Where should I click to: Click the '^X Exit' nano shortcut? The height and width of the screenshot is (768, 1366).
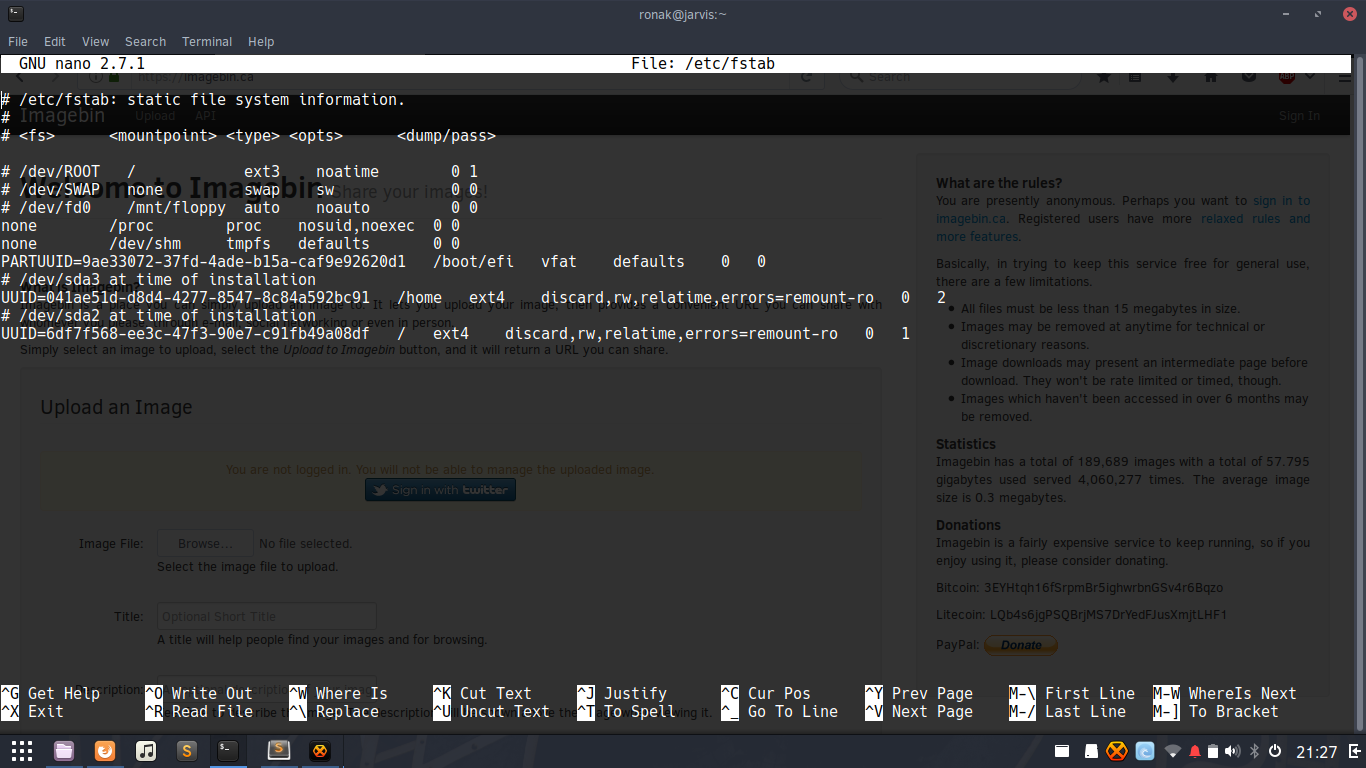(32, 712)
